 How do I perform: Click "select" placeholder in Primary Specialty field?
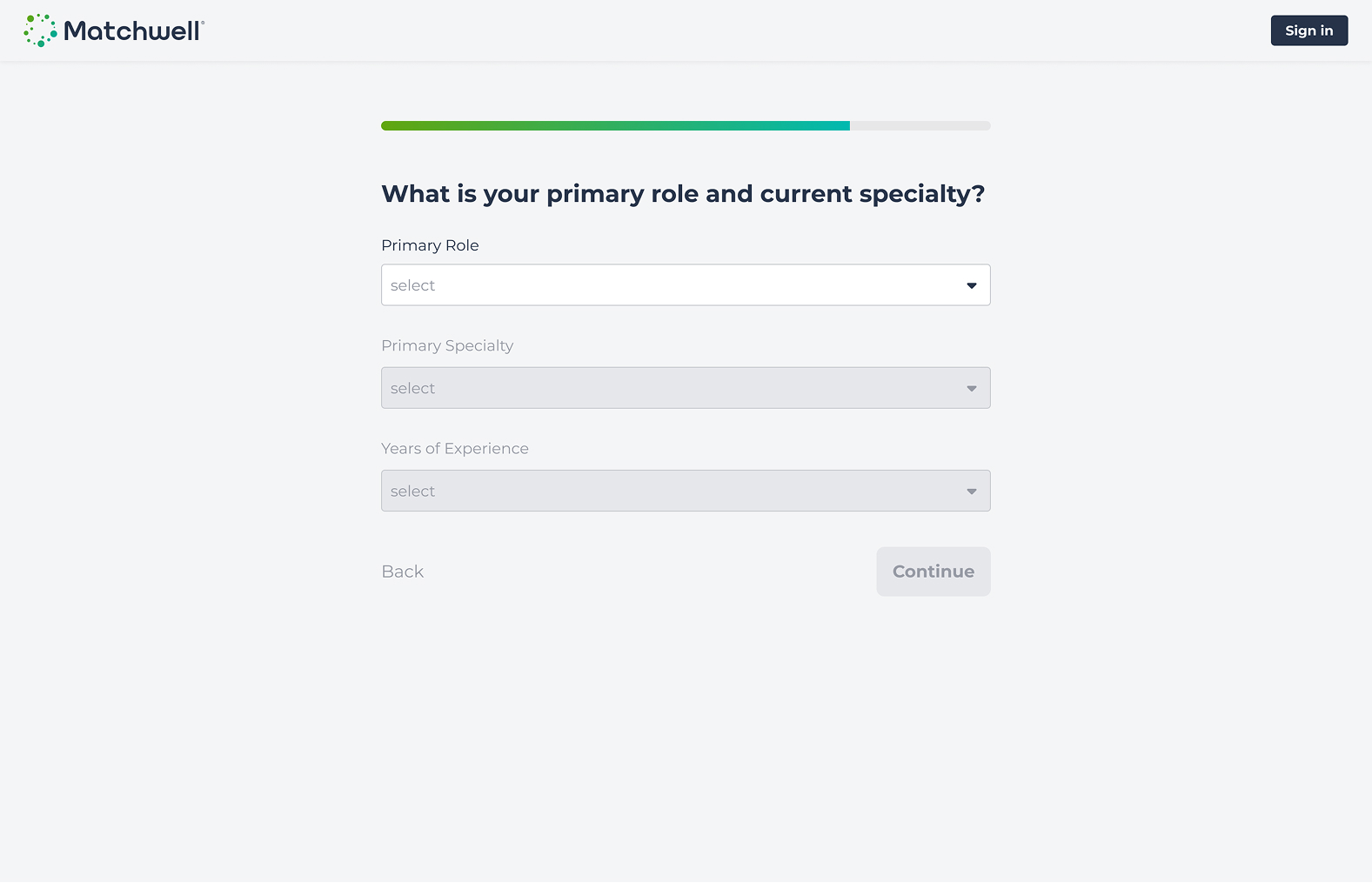tap(412, 388)
